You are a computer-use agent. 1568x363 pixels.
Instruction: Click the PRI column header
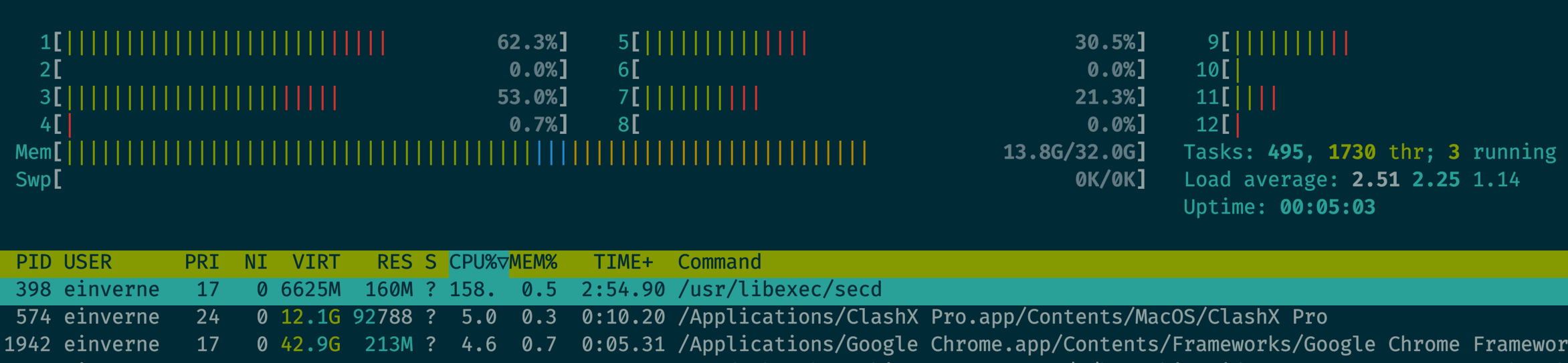point(201,262)
